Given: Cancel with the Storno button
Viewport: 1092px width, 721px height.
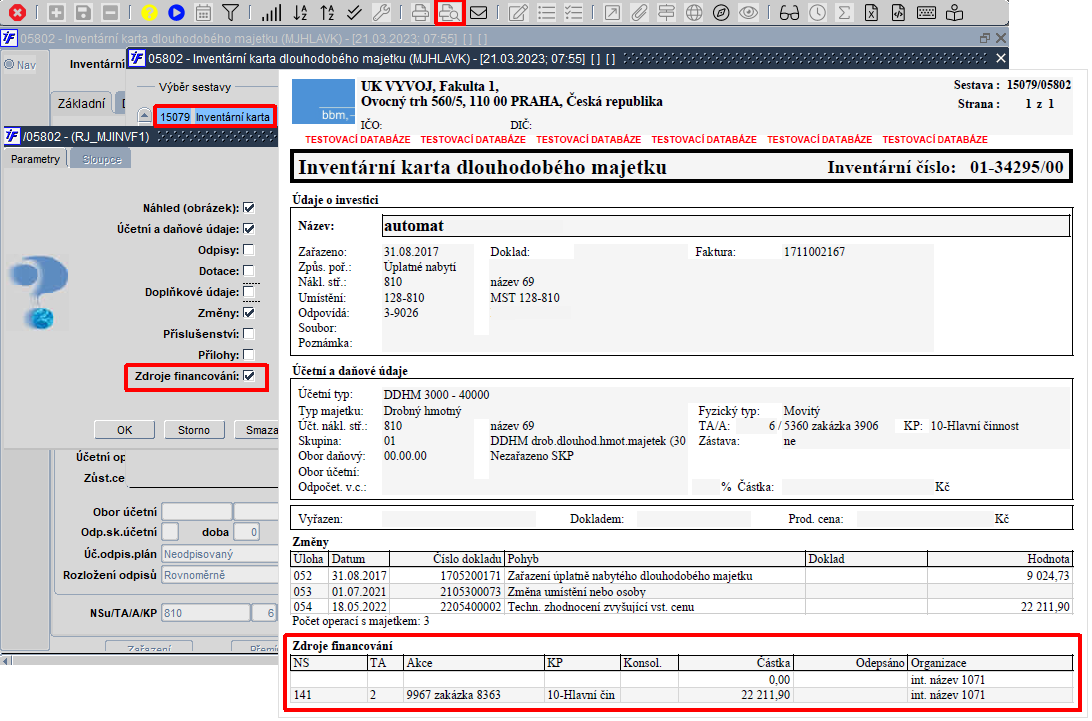Looking at the screenshot, I should point(194,430).
